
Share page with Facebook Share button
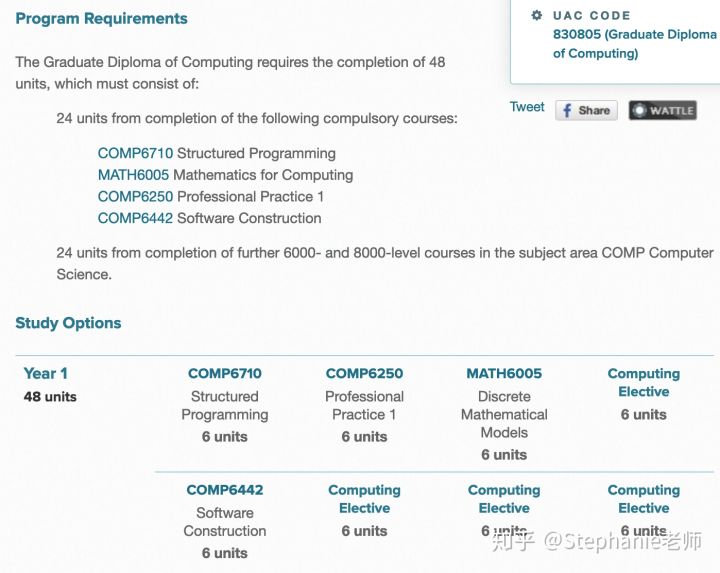point(586,111)
